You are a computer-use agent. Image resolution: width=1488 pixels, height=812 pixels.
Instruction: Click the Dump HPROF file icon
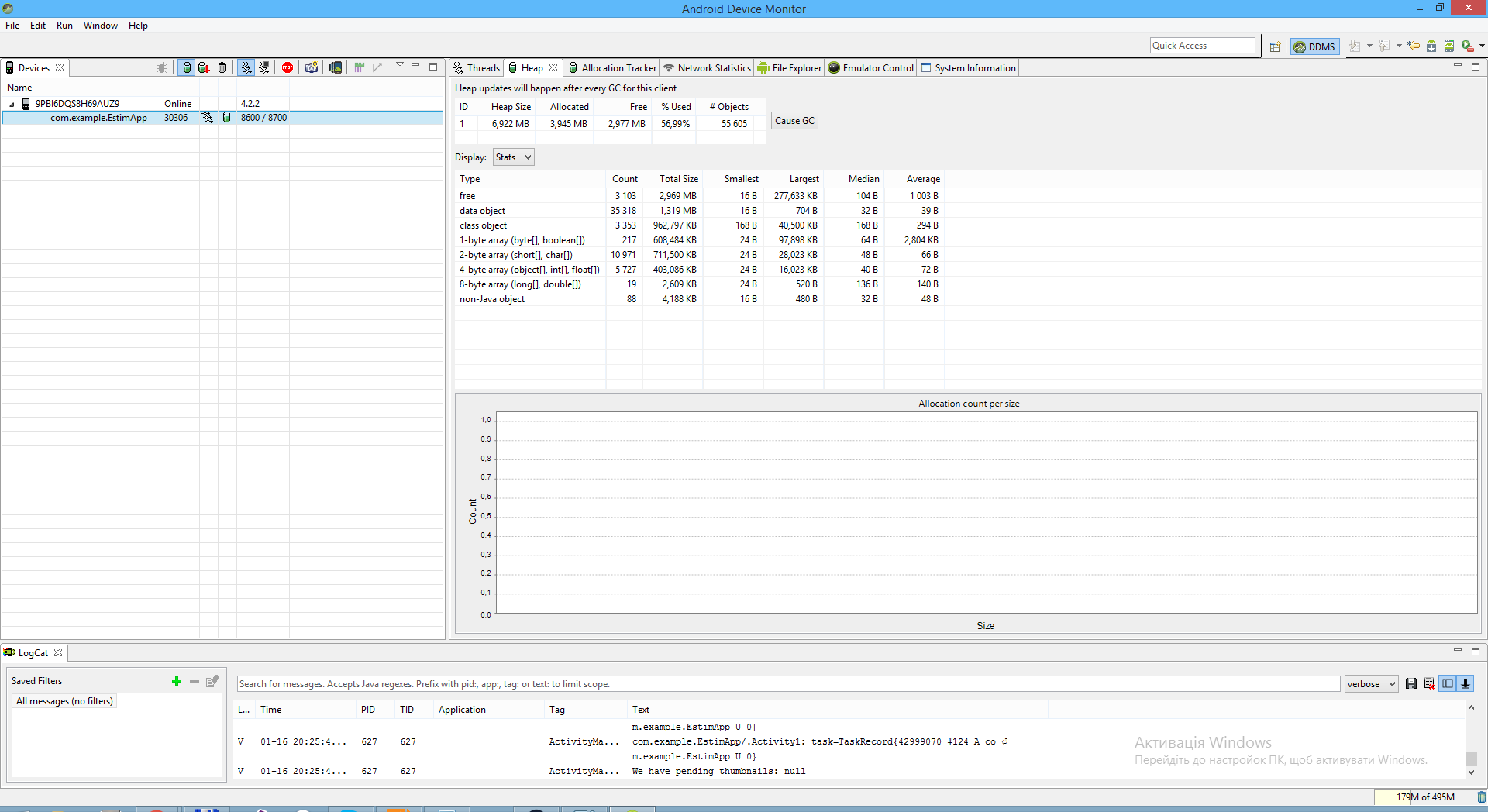[x=204, y=68]
